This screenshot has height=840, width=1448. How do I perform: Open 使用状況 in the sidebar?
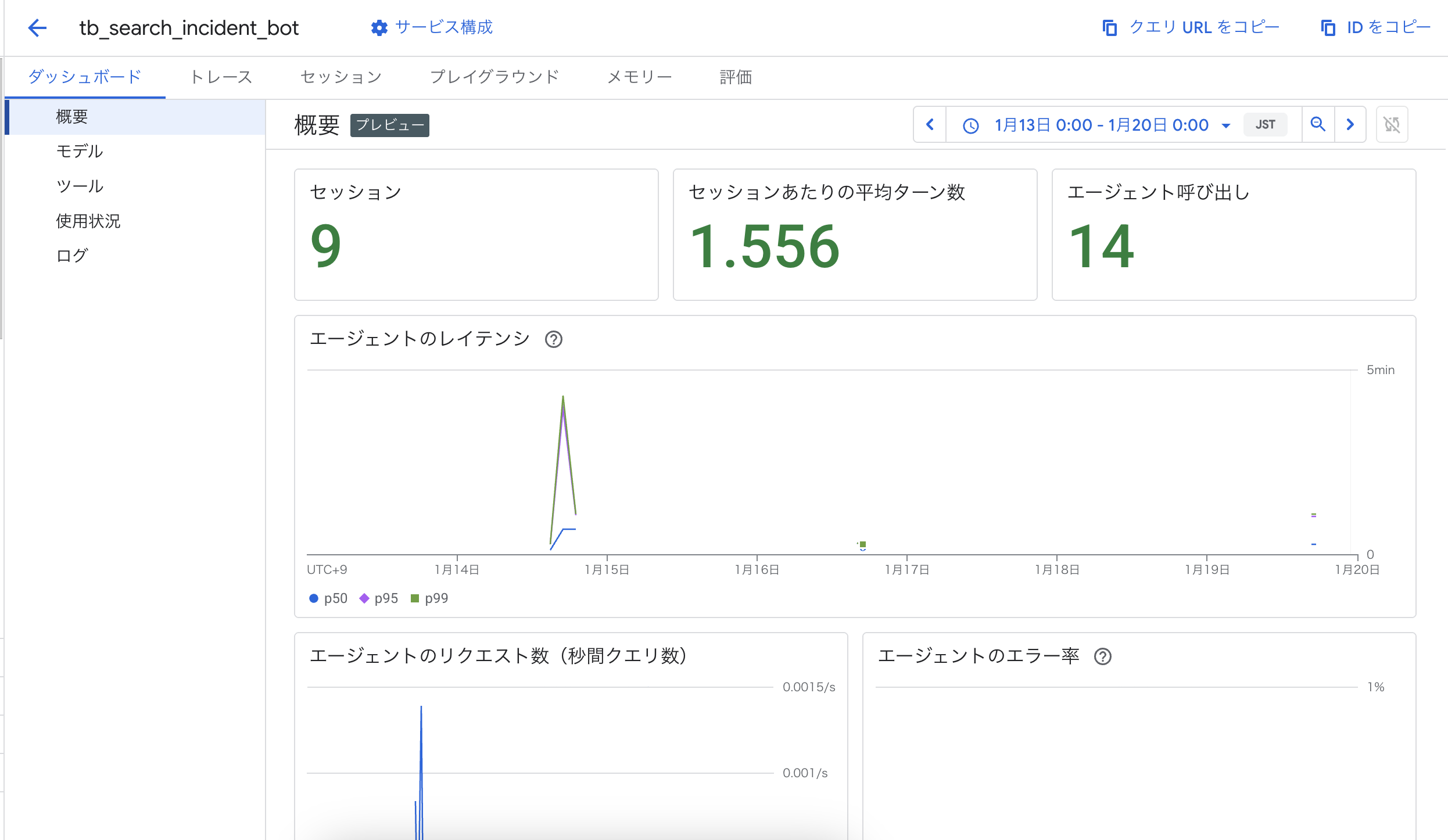135,221
